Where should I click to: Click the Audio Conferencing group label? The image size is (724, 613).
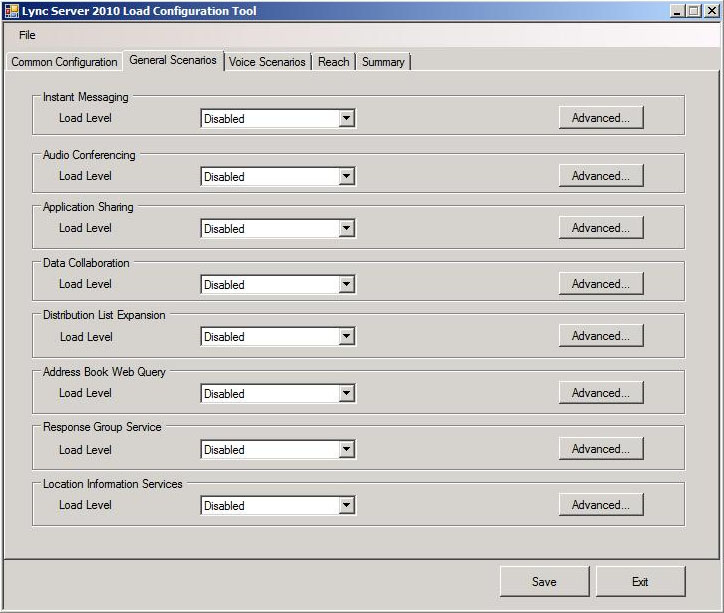click(x=89, y=155)
